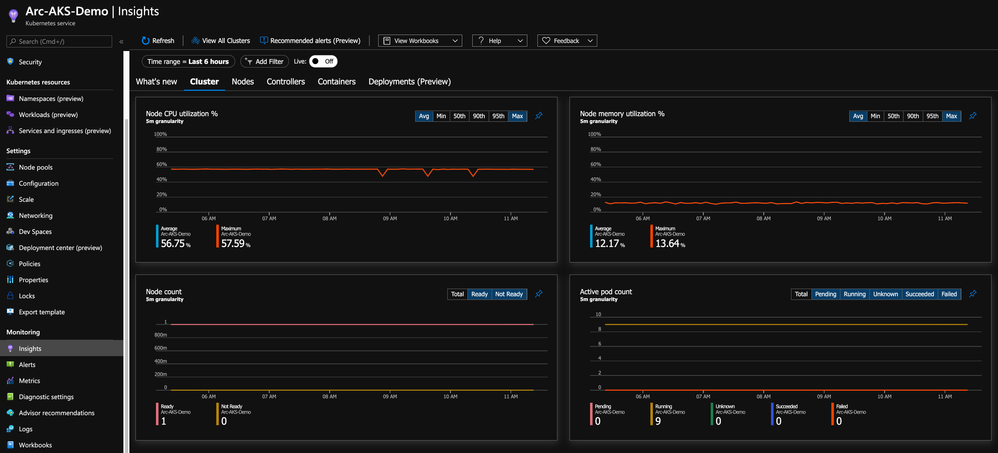This screenshot has height=453, width=998.
Task: Click the Diagnostic settings icon
Action: tap(10, 396)
